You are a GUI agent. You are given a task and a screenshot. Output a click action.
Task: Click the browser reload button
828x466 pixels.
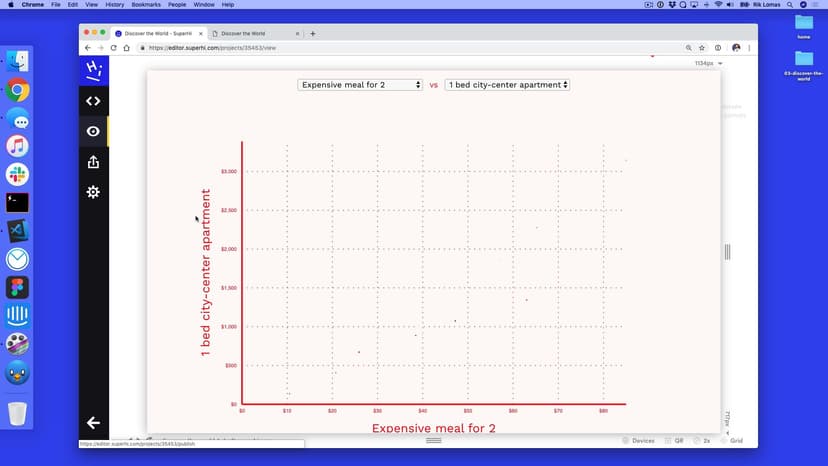[x=113, y=47]
